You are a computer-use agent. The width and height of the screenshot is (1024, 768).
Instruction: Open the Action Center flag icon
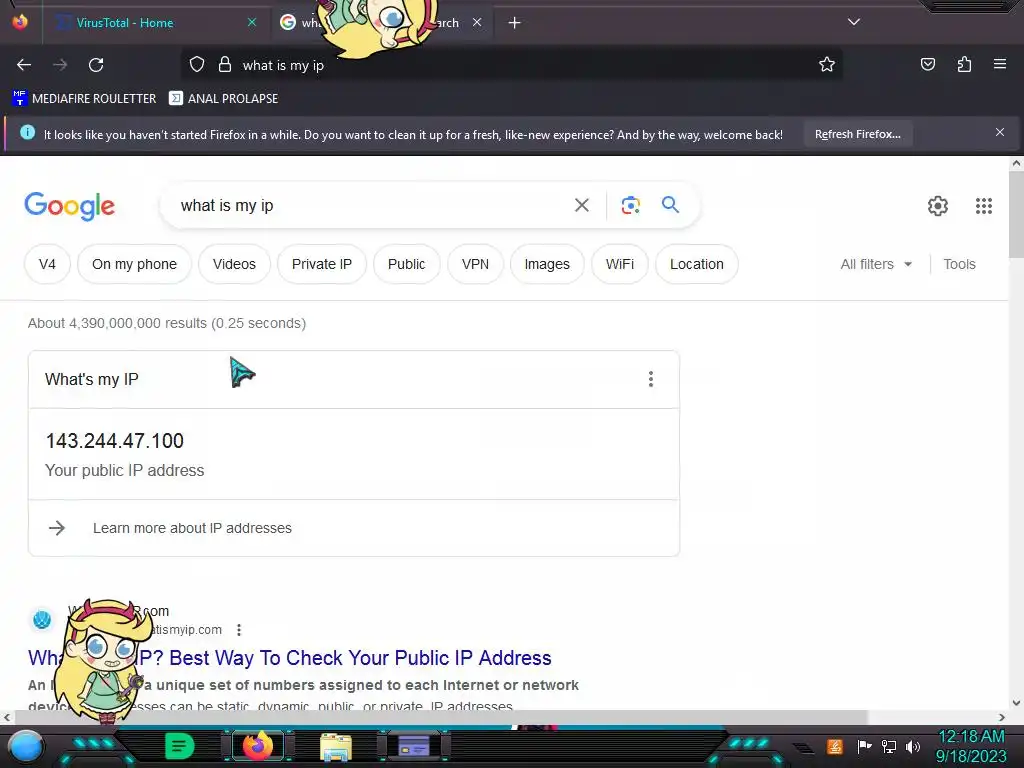click(864, 746)
